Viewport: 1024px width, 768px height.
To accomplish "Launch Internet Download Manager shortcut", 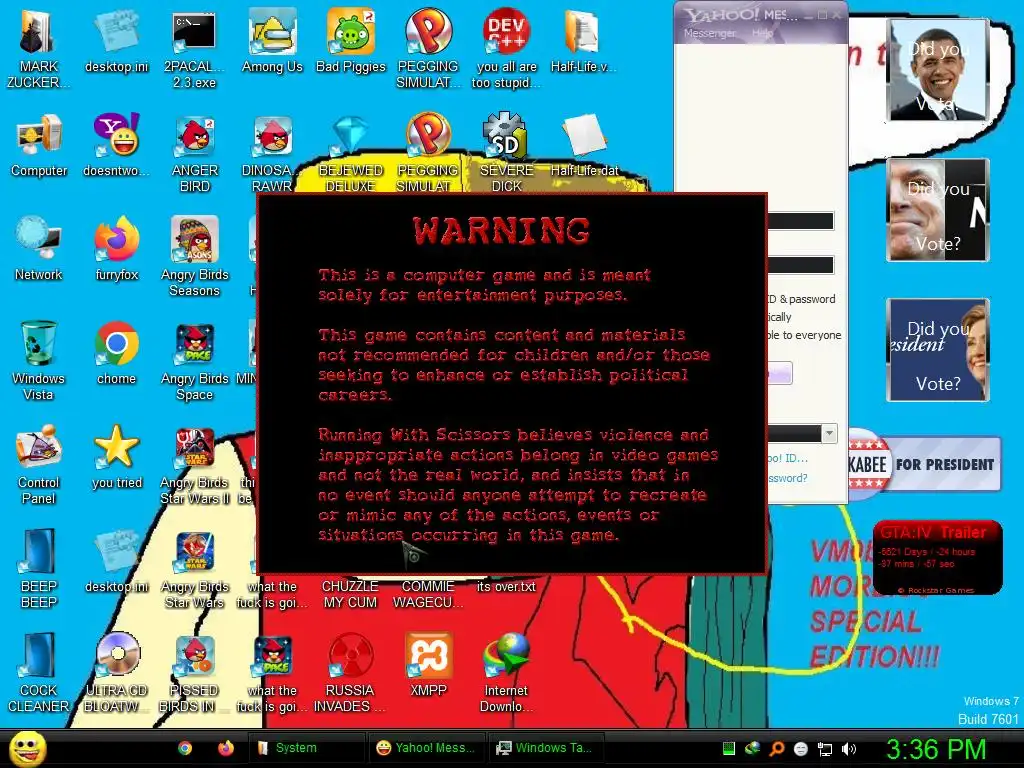I will (x=506, y=671).
